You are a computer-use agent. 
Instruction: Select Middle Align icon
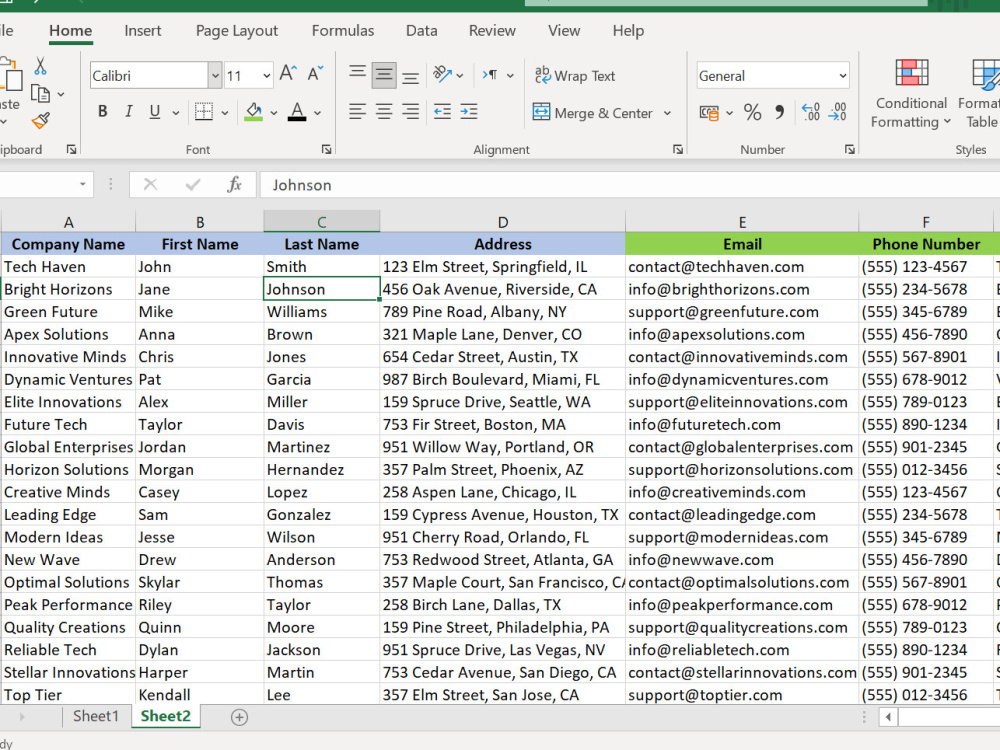[384, 75]
